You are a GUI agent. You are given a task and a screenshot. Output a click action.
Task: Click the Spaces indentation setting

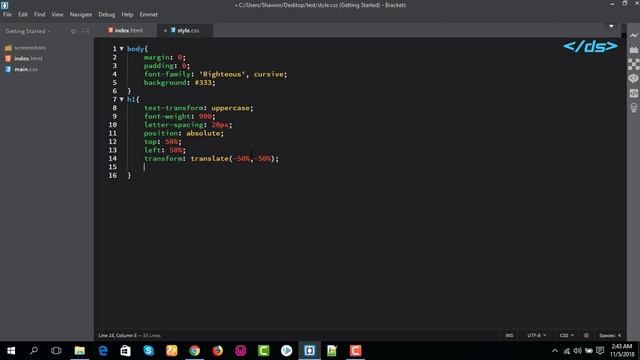(610, 335)
